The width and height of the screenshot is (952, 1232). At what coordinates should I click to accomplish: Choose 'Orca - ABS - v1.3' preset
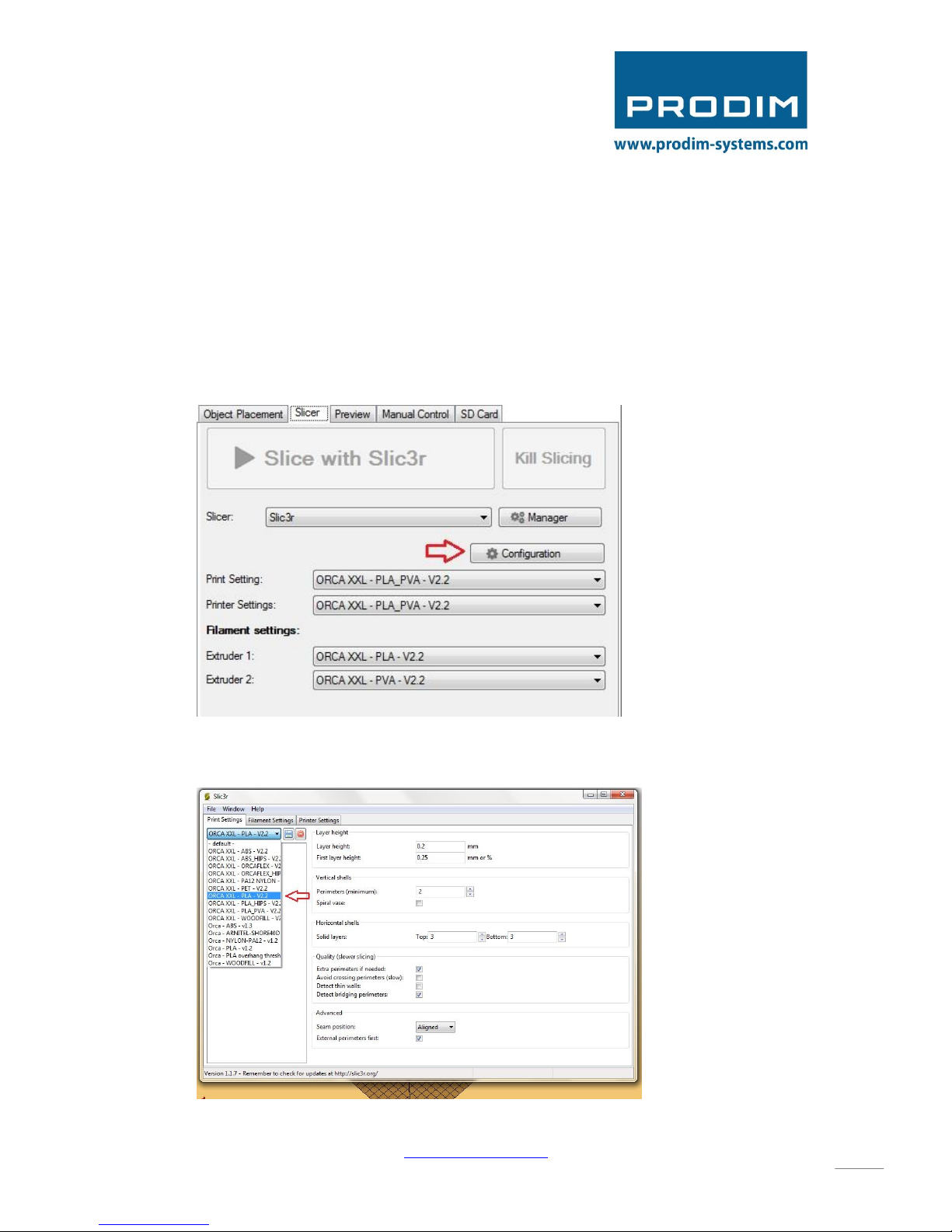pyautogui.click(x=244, y=926)
